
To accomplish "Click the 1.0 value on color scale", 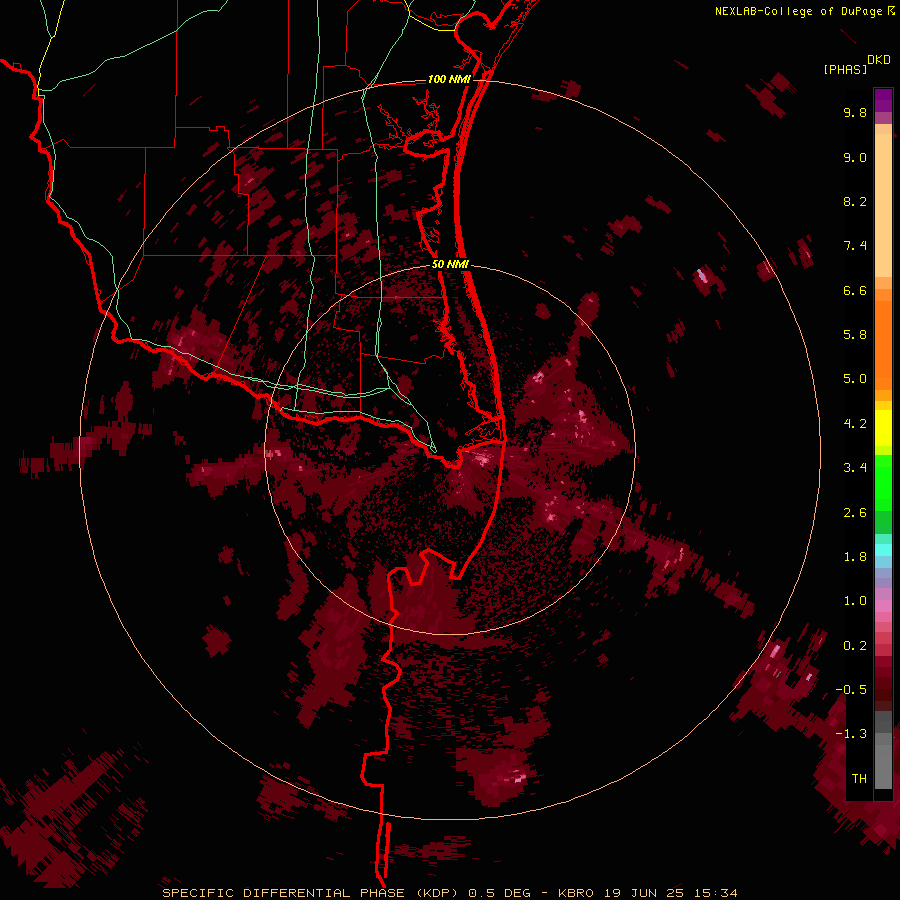I will pos(855,601).
